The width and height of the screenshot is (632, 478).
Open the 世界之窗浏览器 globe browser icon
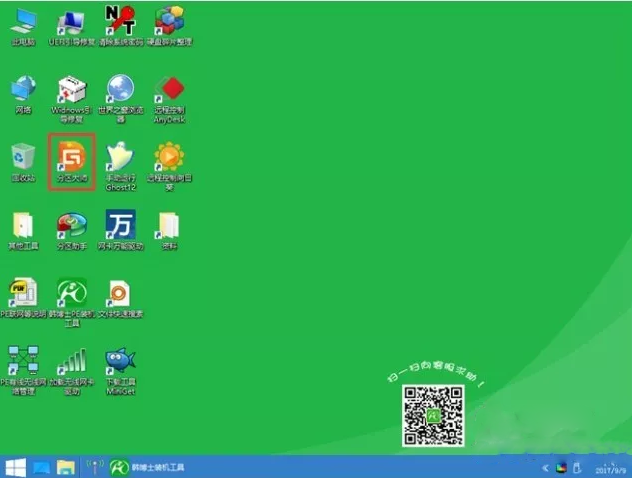pyautogui.click(x=120, y=90)
